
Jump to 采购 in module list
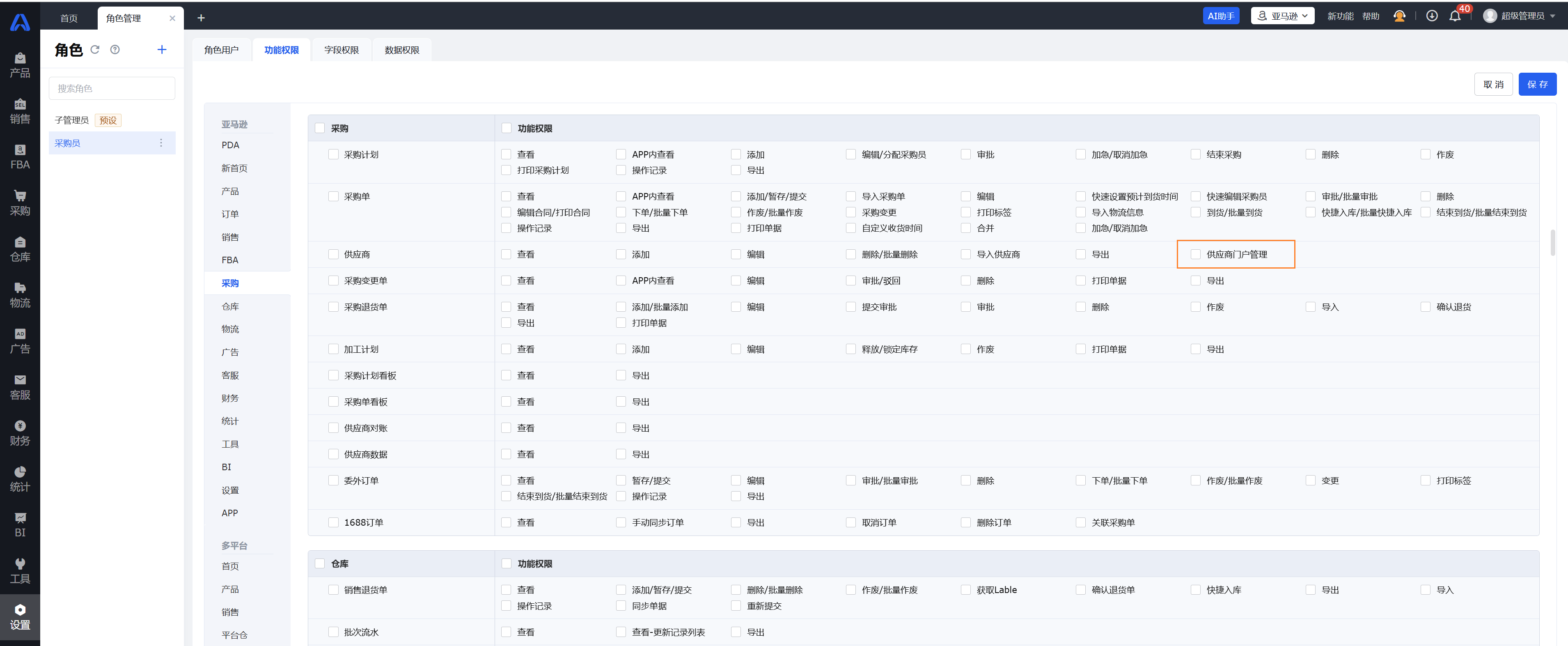[230, 283]
